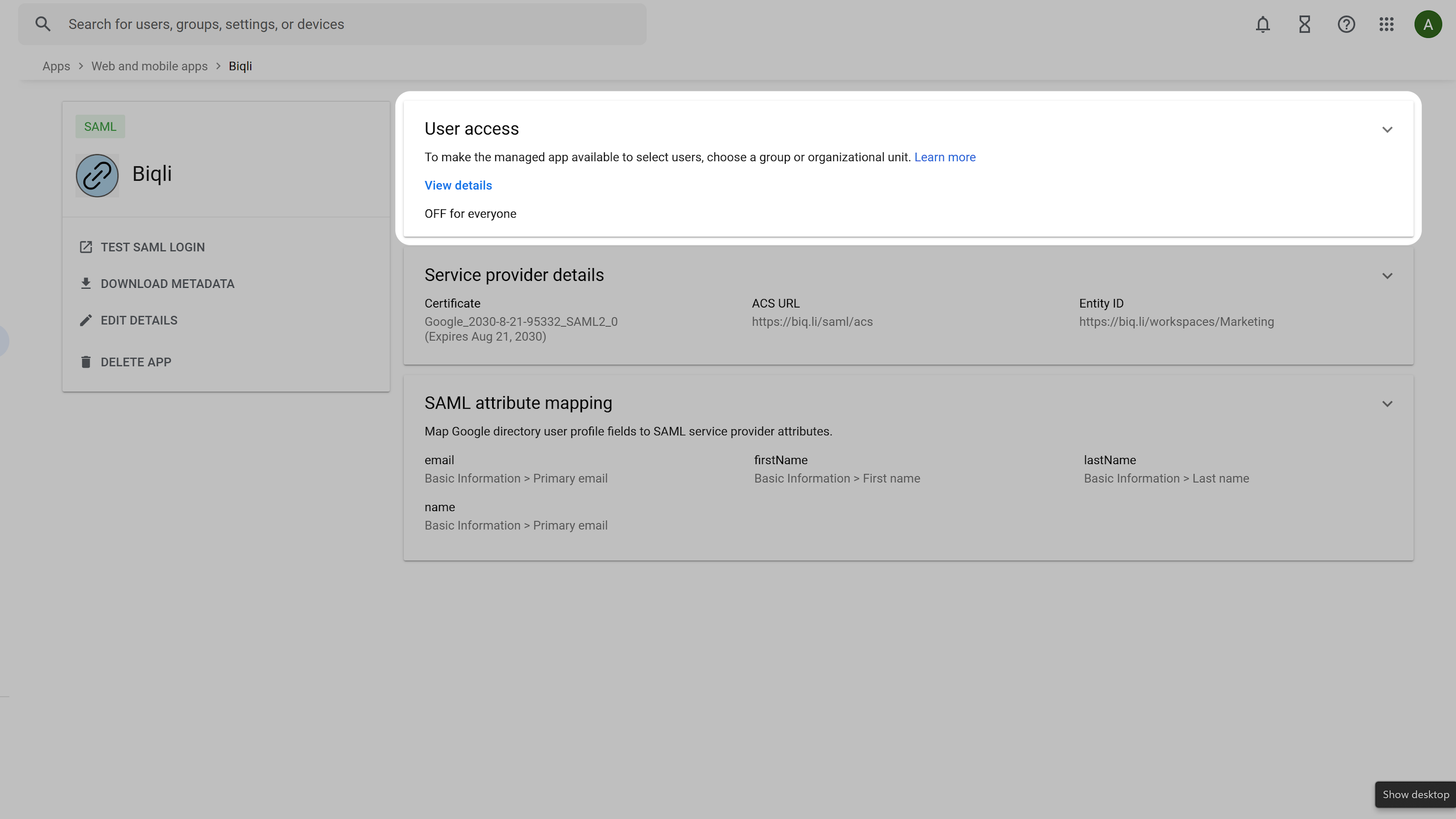1456x819 pixels.
Task: Click the Entity ID workspaces/Marketing value
Action: [1176, 322]
